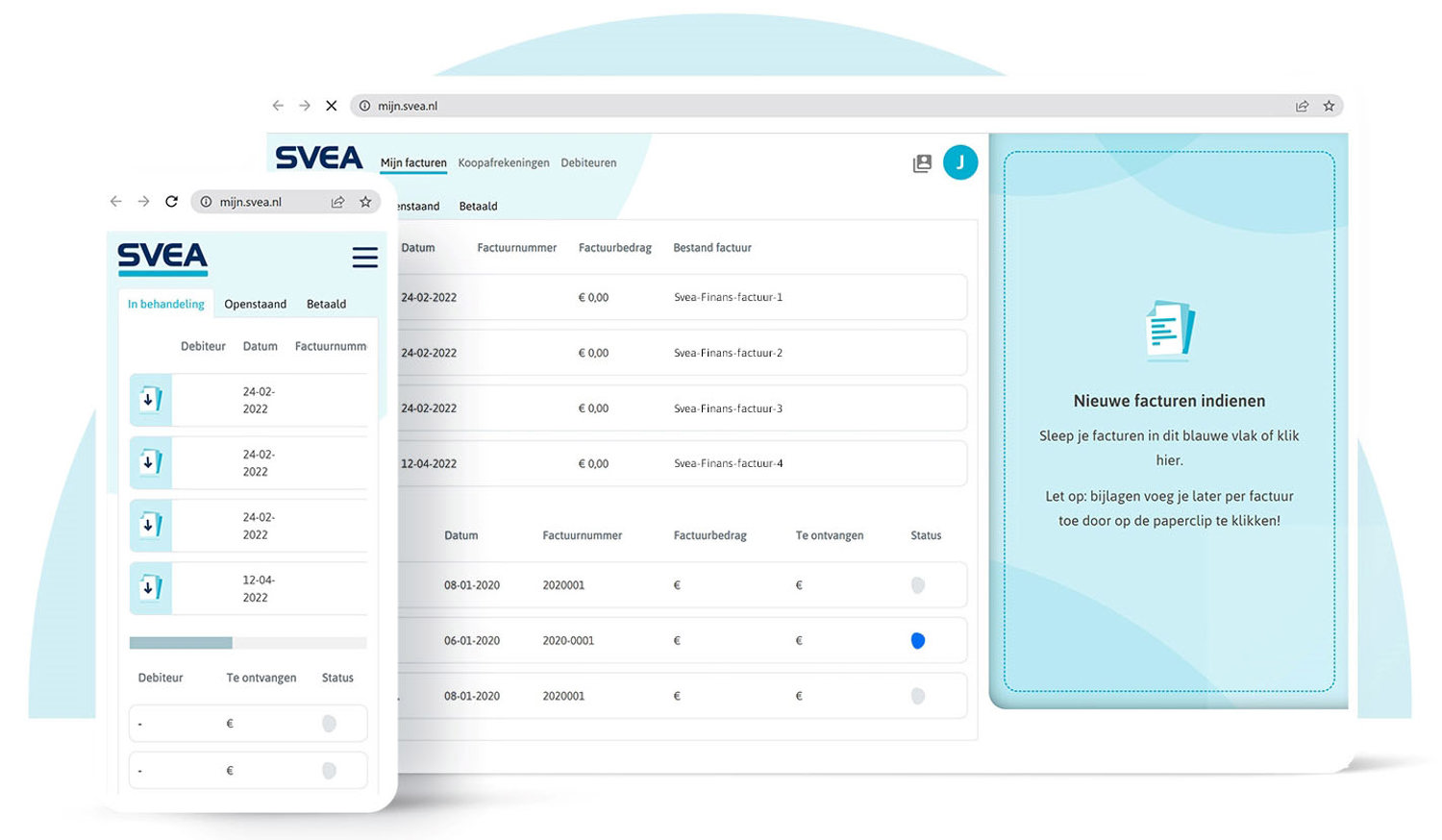Open the J user avatar menu
This screenshot has height=840, width=1442.
click(x=960, y=162)
